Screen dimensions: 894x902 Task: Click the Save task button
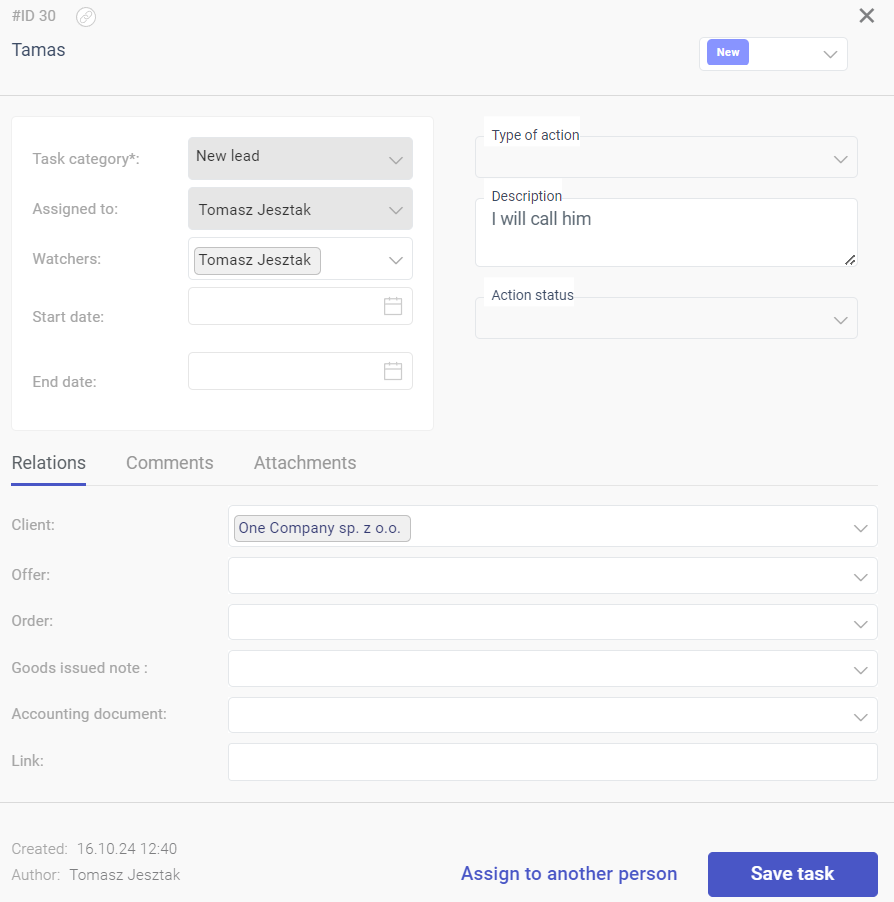click(x=793, y=874)
